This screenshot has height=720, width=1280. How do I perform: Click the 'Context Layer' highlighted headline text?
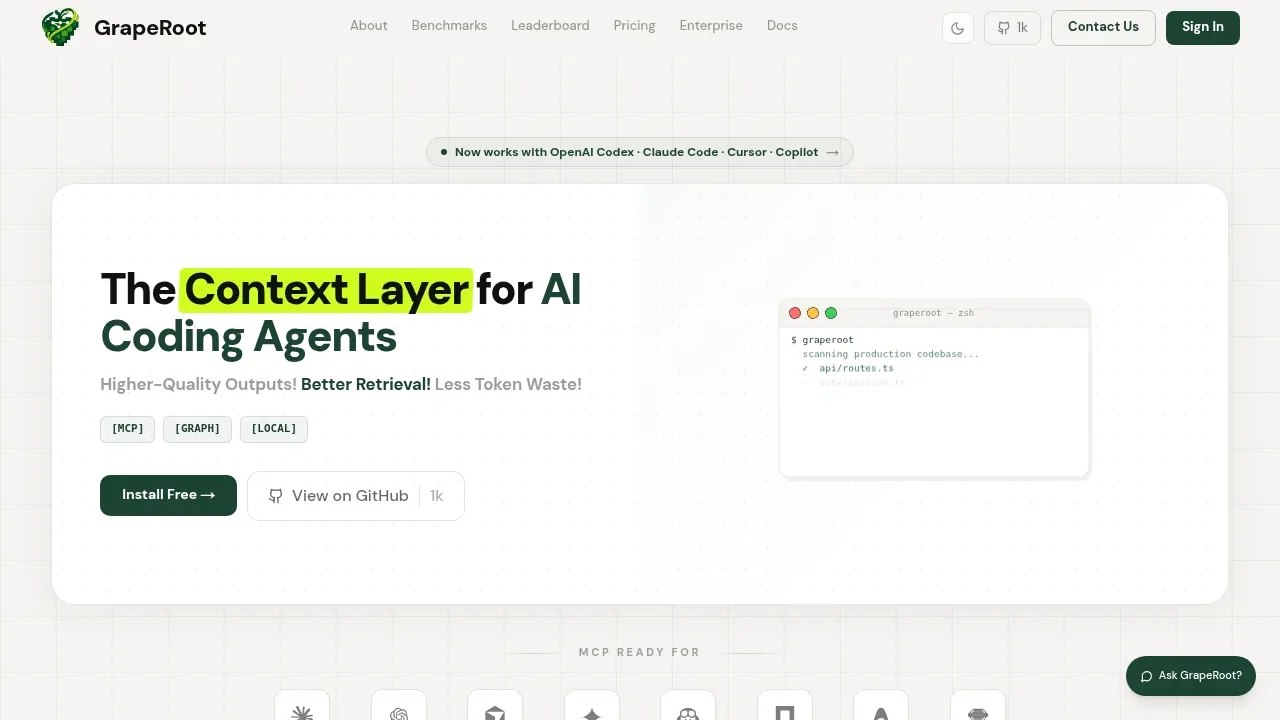[x=326, y=290]
